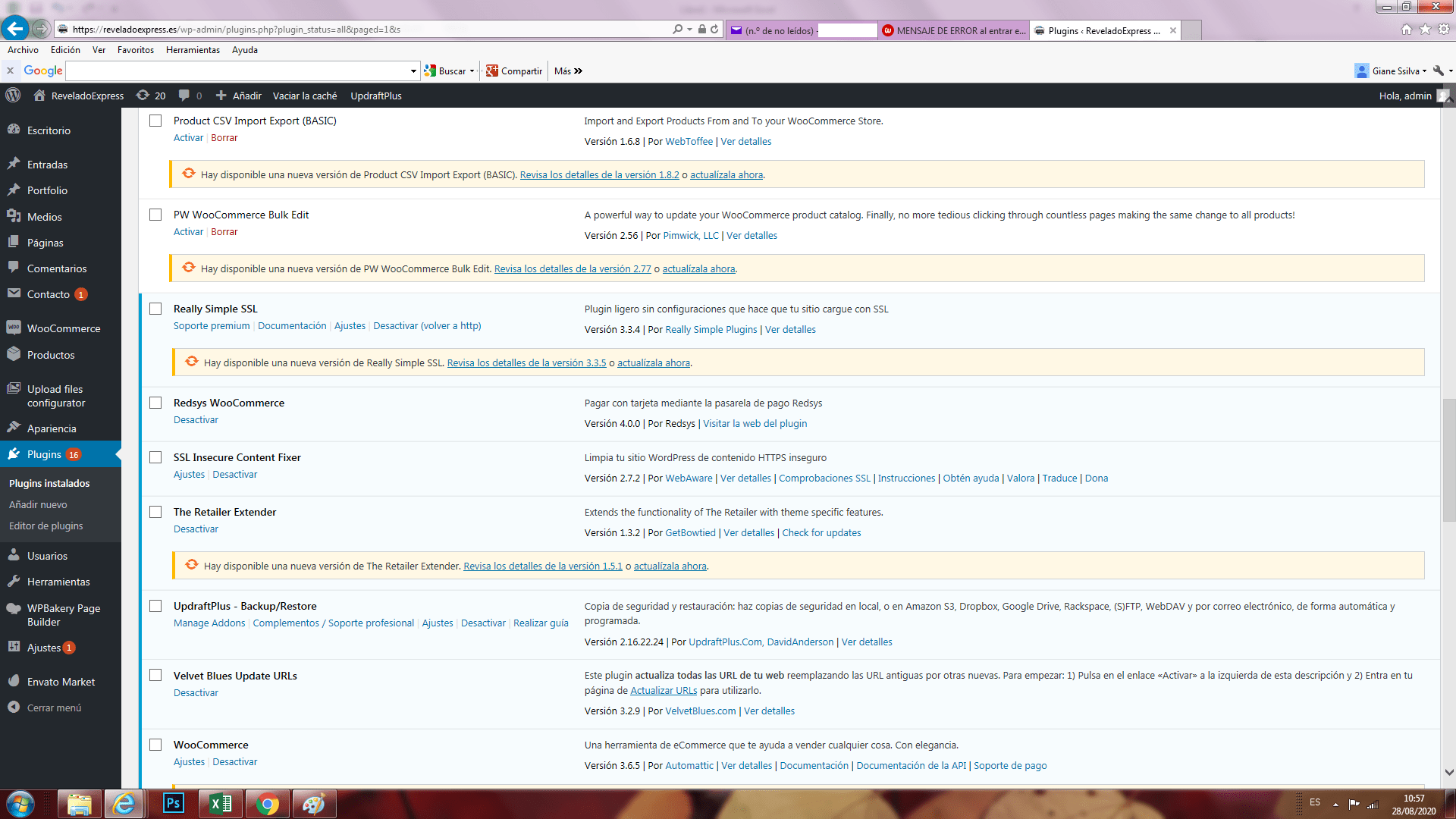Click Activar under Product CSV Import Export
This screenshot has width=1456, height=819.
[x=188, y=138]
